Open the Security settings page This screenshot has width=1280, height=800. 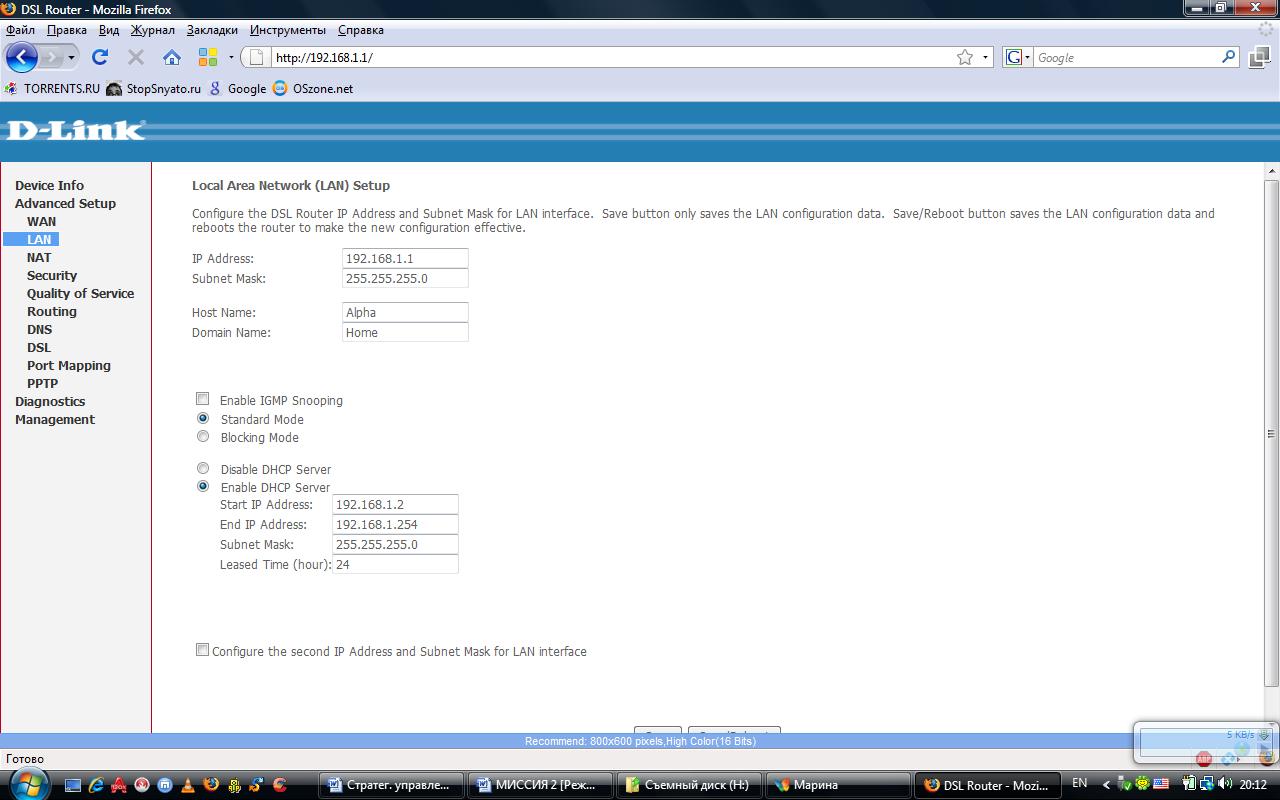(52, 275)
